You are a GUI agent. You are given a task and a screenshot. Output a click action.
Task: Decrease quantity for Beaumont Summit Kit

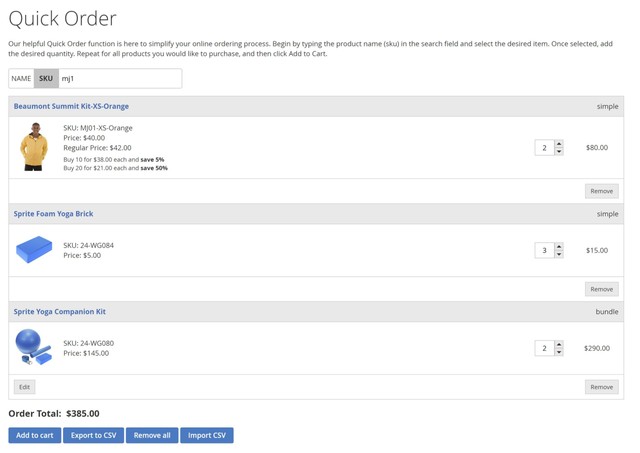[559, 151]
